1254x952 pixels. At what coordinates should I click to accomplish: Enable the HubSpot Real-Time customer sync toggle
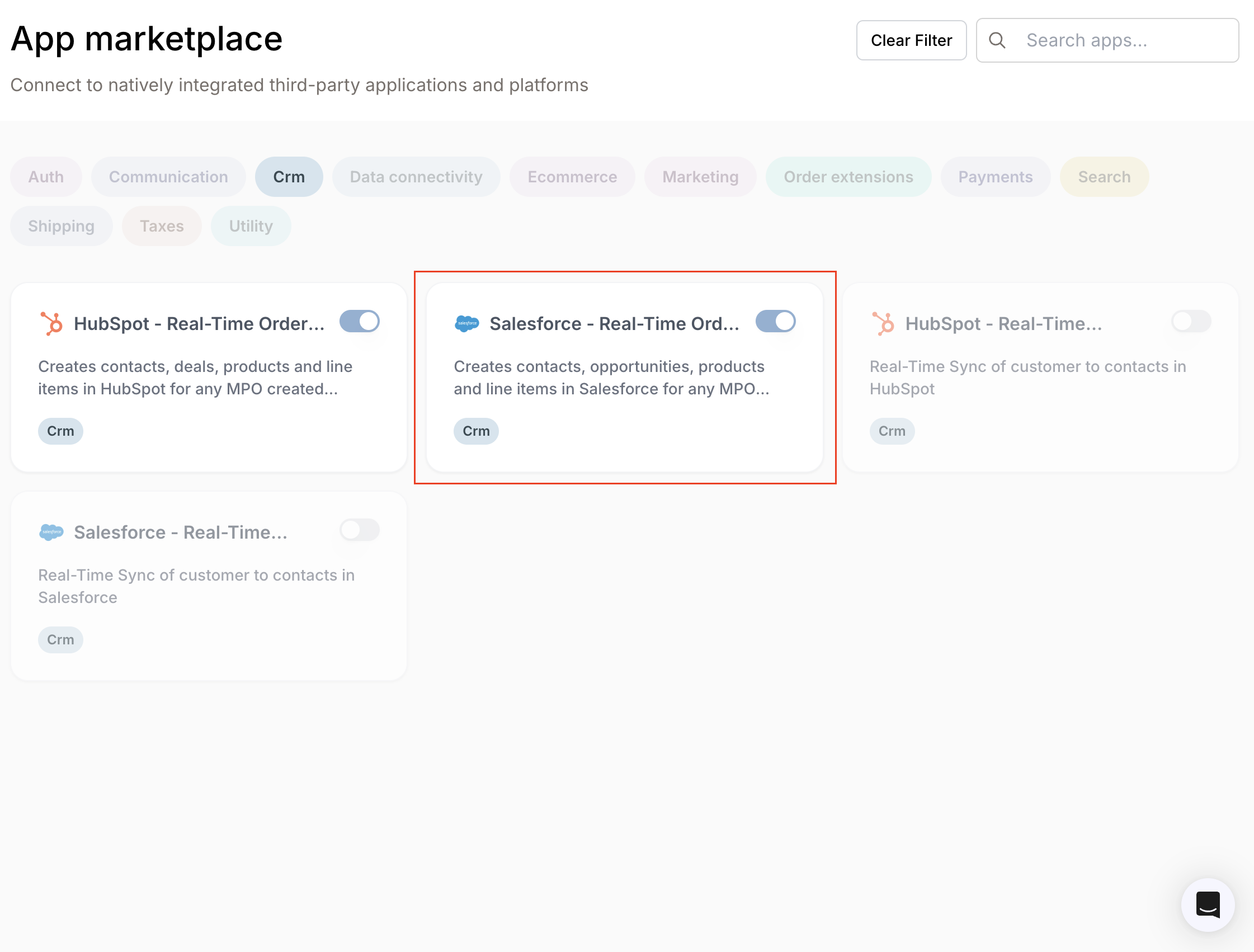[1190, 321]
